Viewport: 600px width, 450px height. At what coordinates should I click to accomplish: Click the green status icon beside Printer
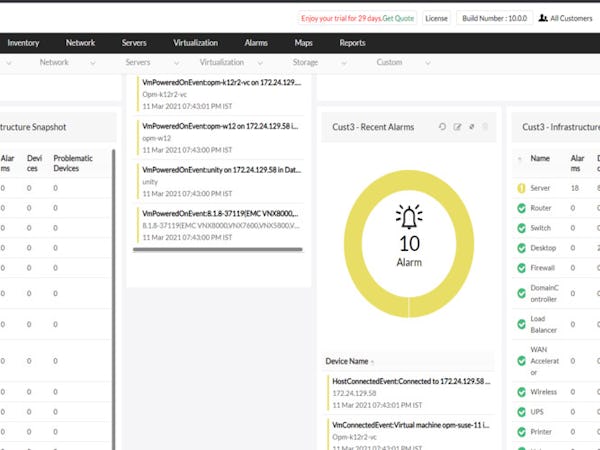(x=521, y=432)
